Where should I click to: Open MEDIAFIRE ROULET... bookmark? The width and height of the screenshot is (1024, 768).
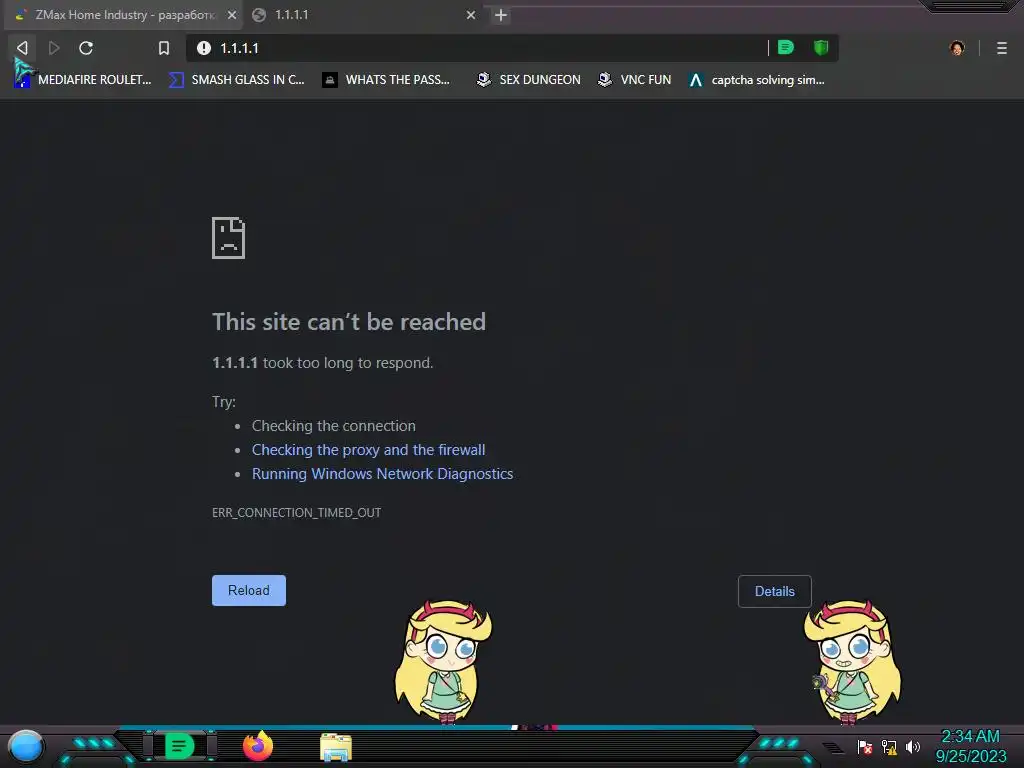[84, 80]
